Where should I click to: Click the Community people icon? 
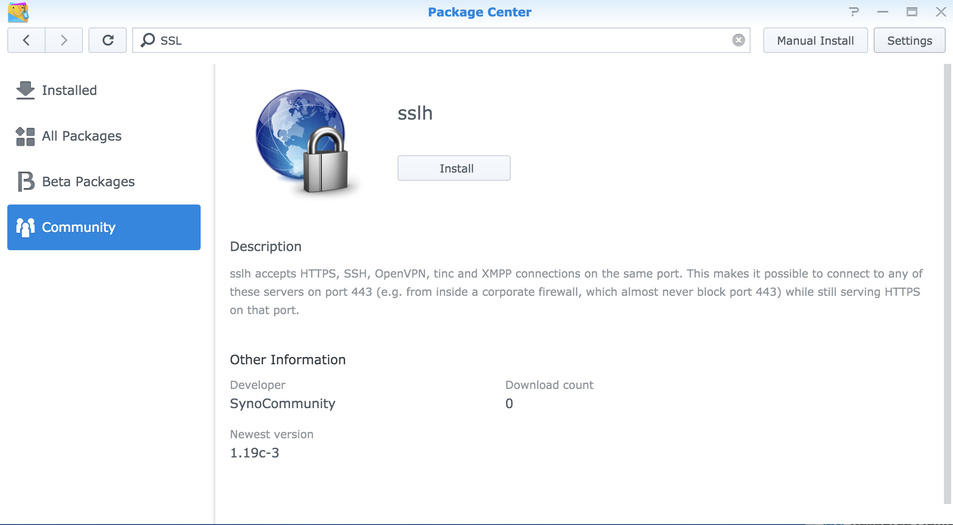[25, 227]
